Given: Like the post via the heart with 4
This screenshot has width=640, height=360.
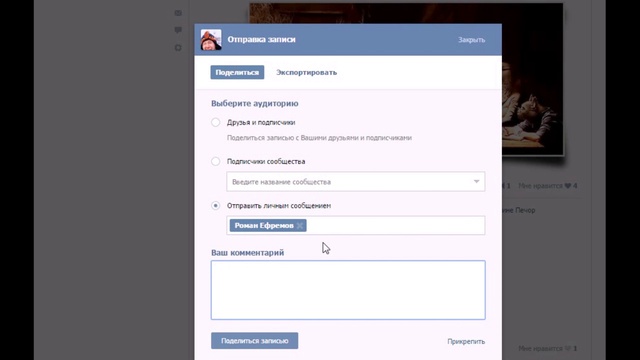Looking at the screenshot, I should coord(568,186).
